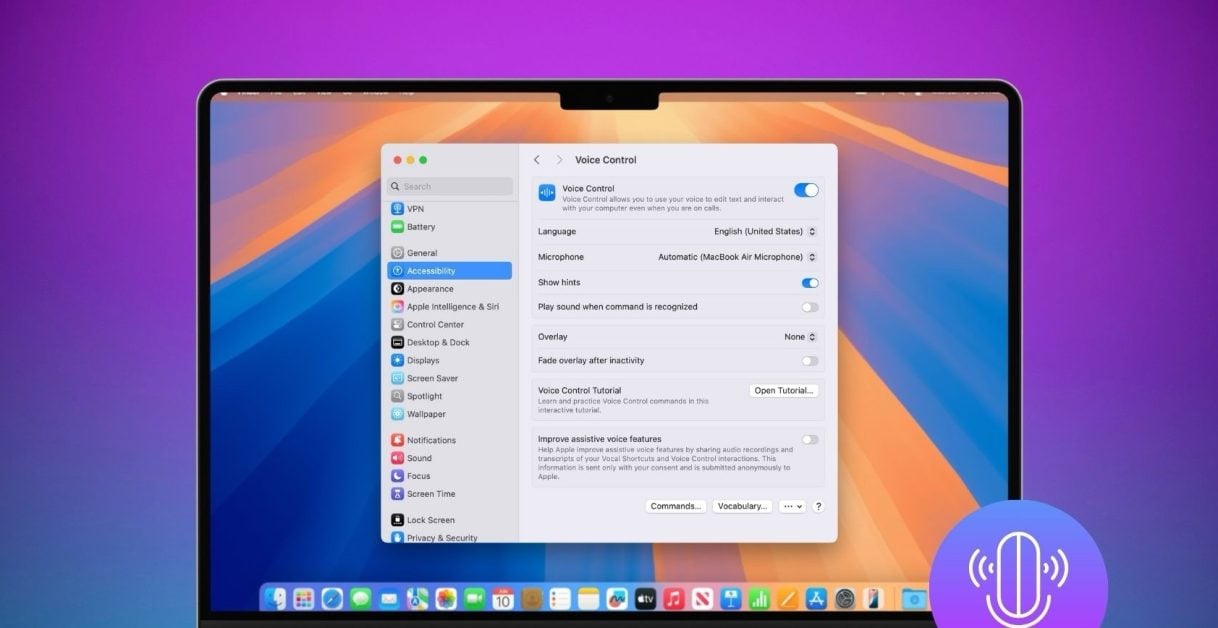
Task: Open the Commands dialog
Action: 676,507
